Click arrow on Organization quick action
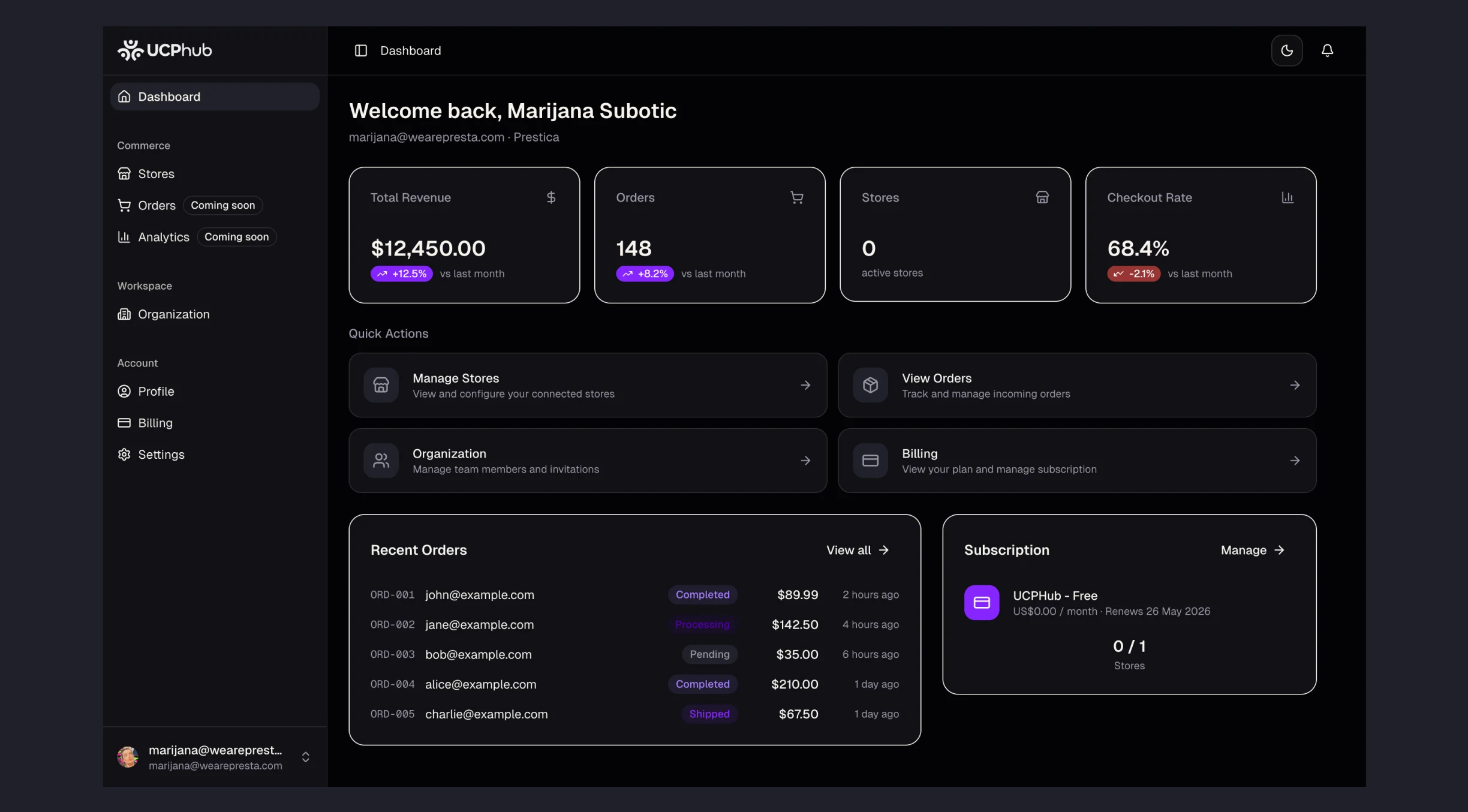 pyautogui.click(x=806, y=461)
